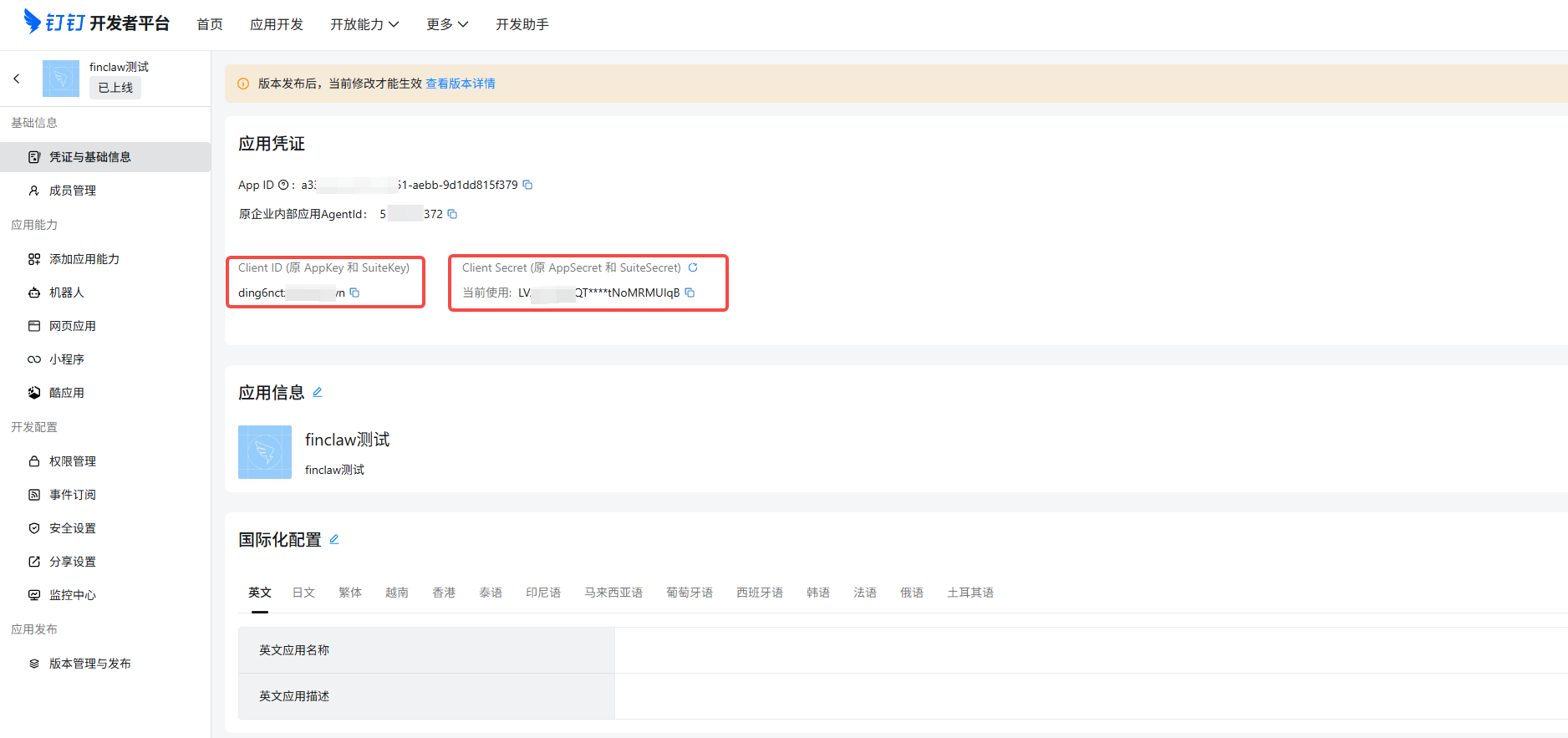This screenshot has height=738, width=1568.
Task: Expand the 开放能力 dropdown menu
Action: point(364,24)
